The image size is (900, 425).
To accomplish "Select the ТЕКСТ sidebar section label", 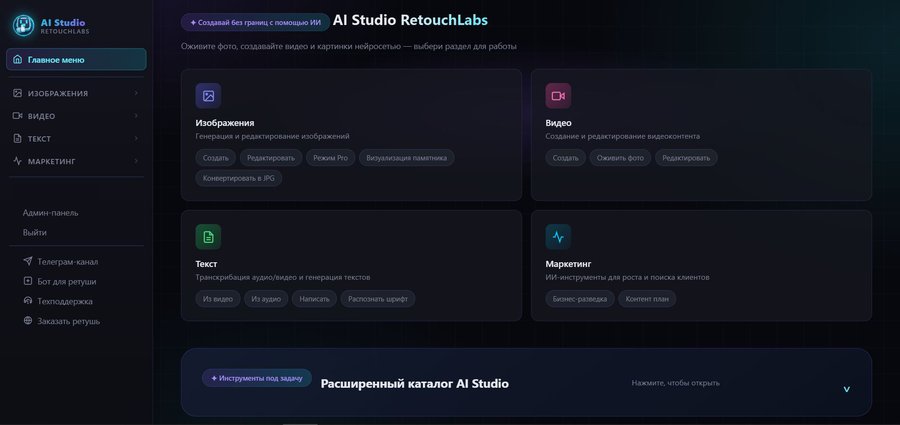I will 40,139.
